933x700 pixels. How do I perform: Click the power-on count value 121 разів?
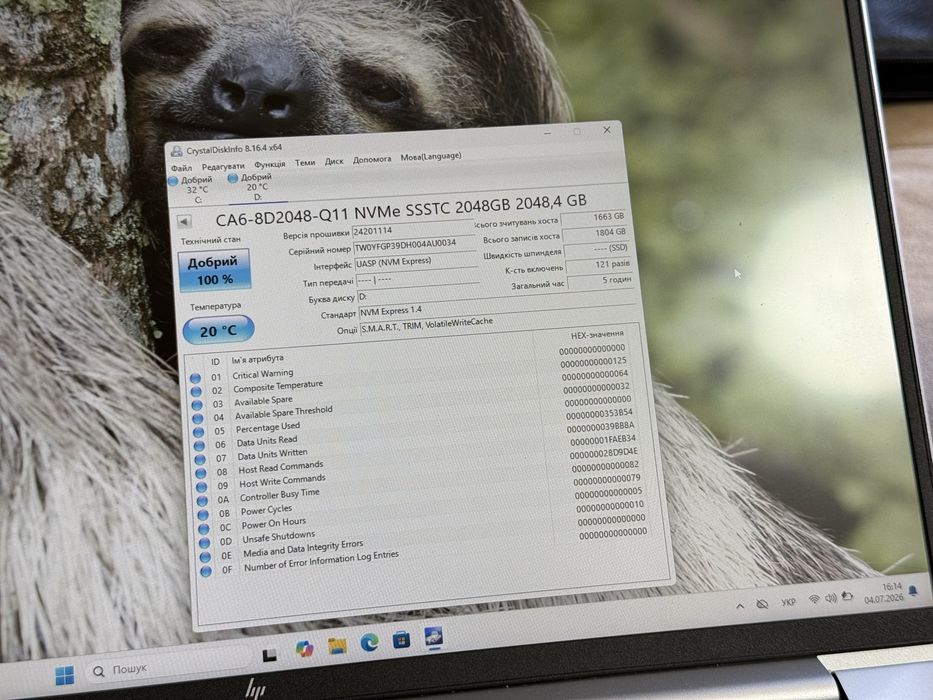(x=599, y=265)
